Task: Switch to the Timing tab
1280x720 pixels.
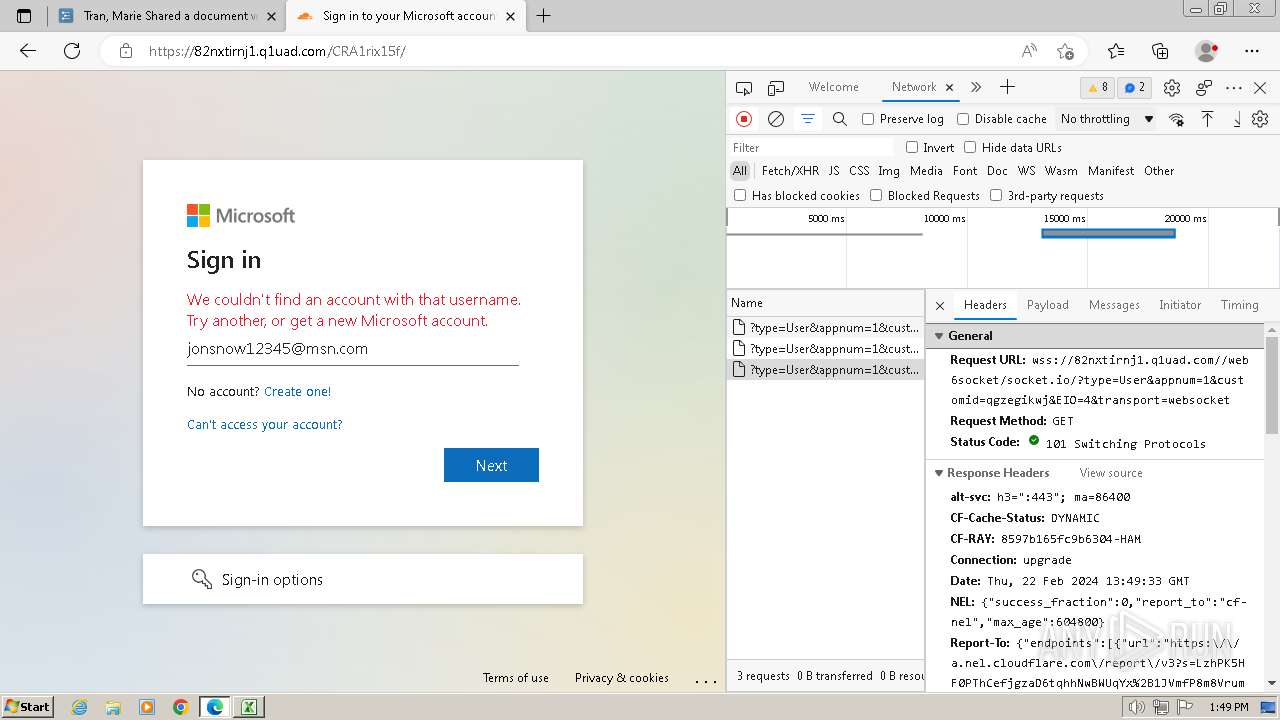Action: point(1239,305)
